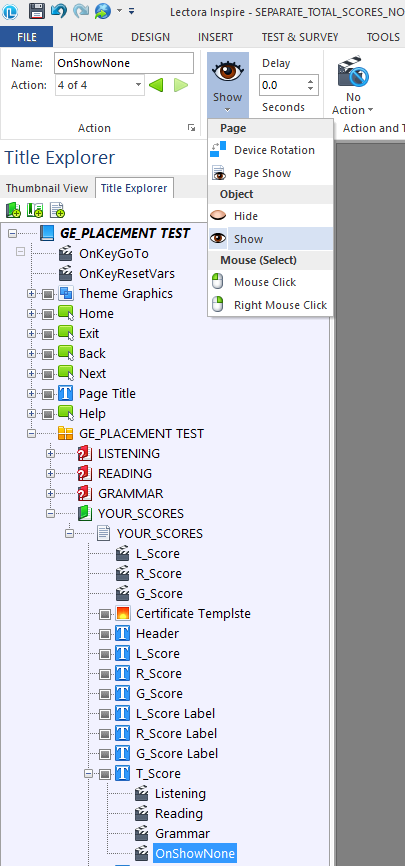Expand the Help button node
Image resolution: width=405 pixels, height=866 pixels.
point(31,414)
